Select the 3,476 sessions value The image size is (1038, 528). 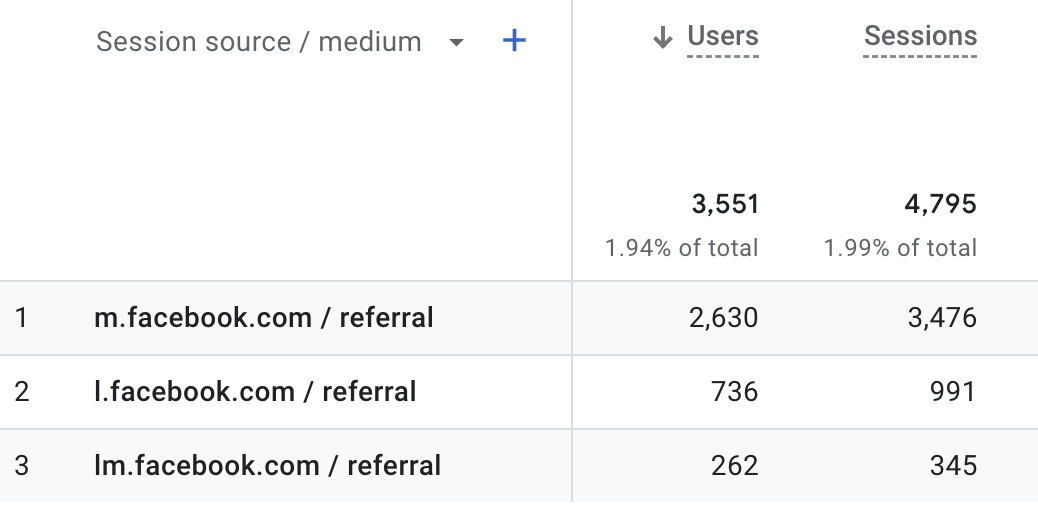pyautogui.click(x=942, y=318)
